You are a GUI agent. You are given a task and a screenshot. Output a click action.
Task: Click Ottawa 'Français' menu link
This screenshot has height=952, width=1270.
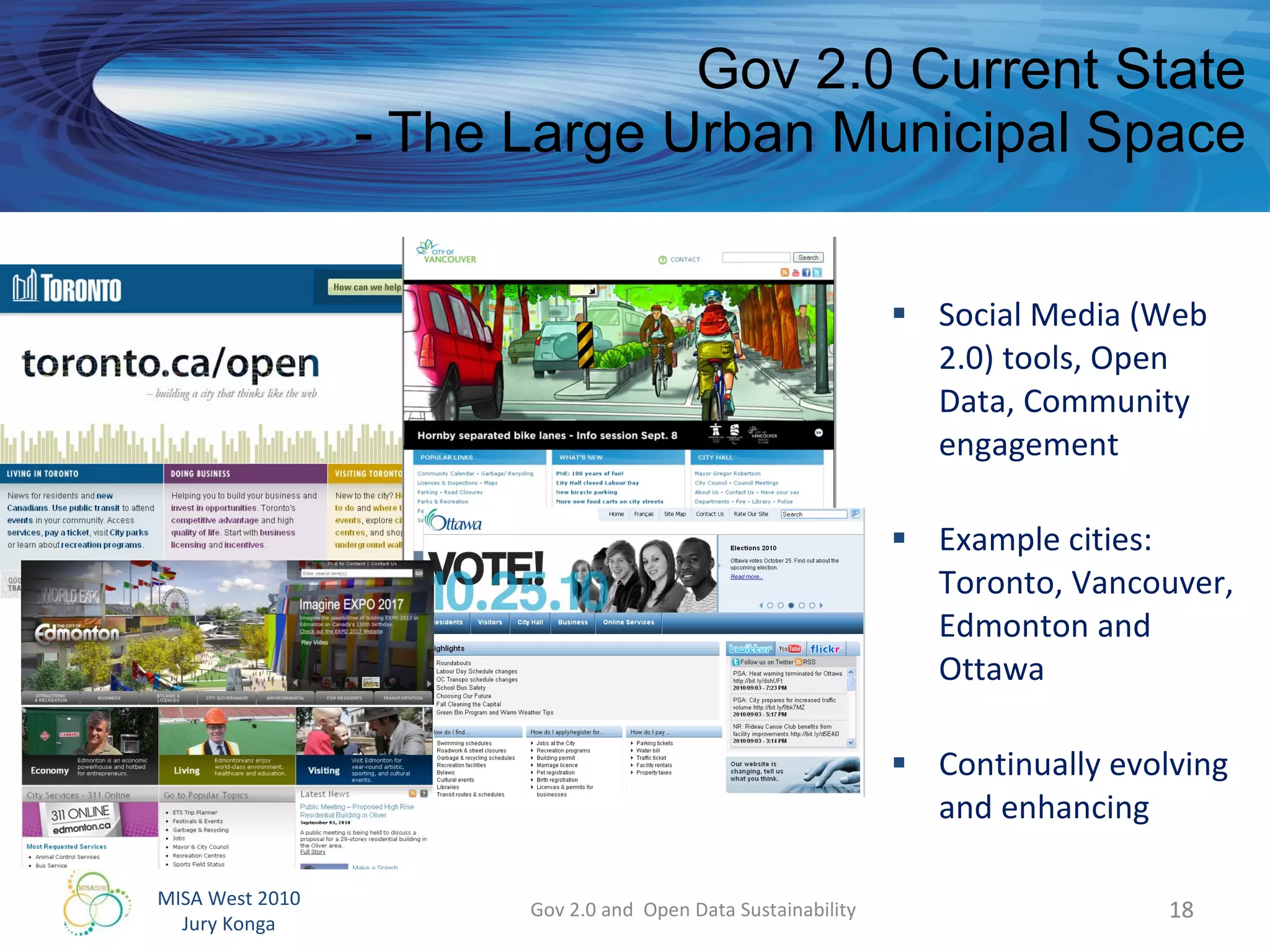pyautogui.click(x=644, y=514)
